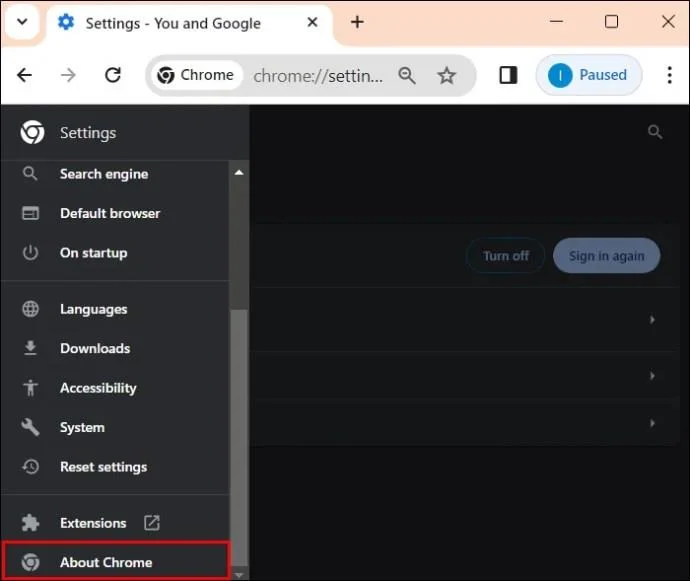Click the Sign in again button
The width and height of the screenshot is (690, 581).
click(606, 256)
